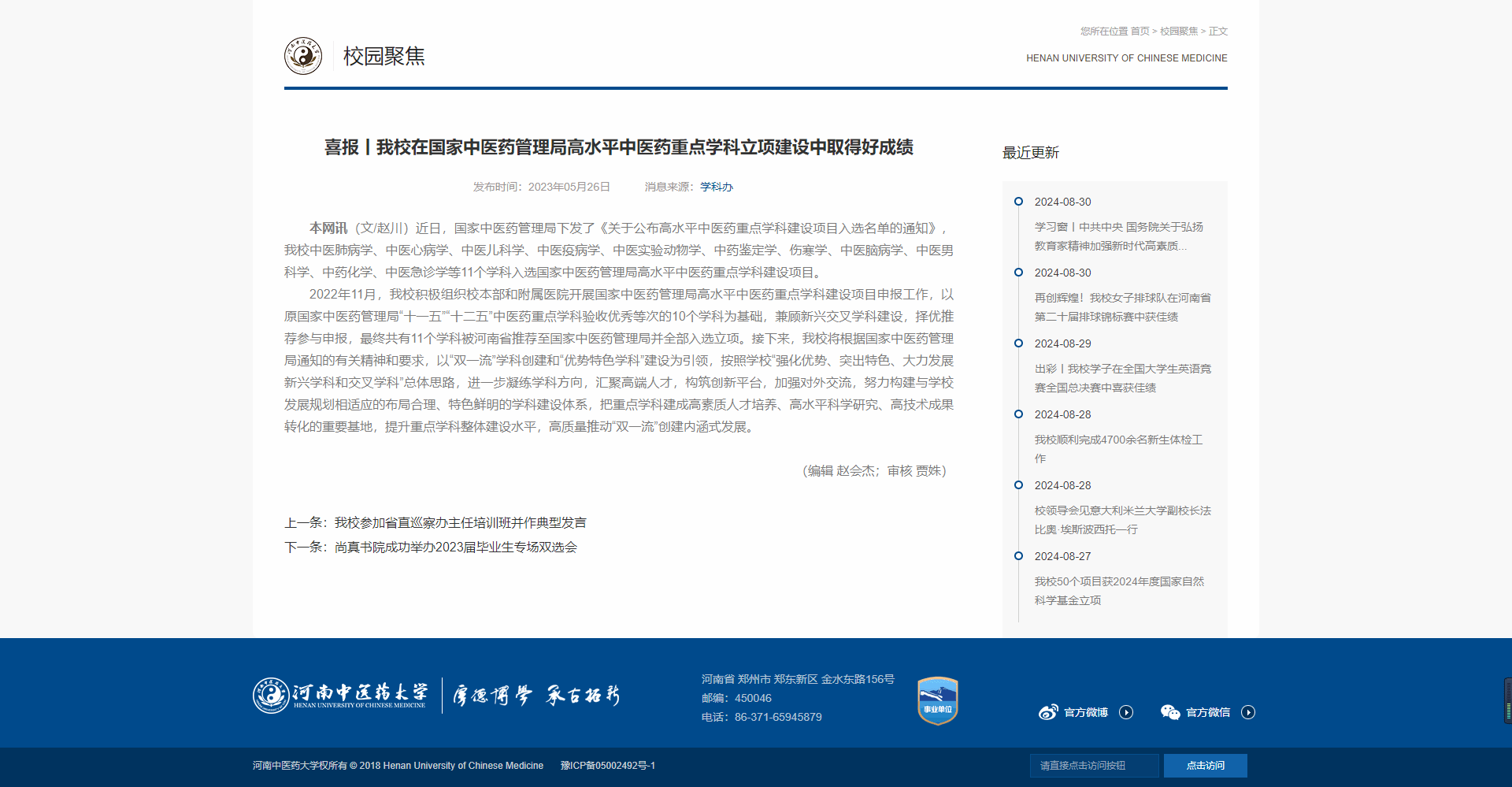This screenshot has width=1512, height=787.
Task: Open previous article about 省直巡察办主任培训班
Action: (460, 523)
